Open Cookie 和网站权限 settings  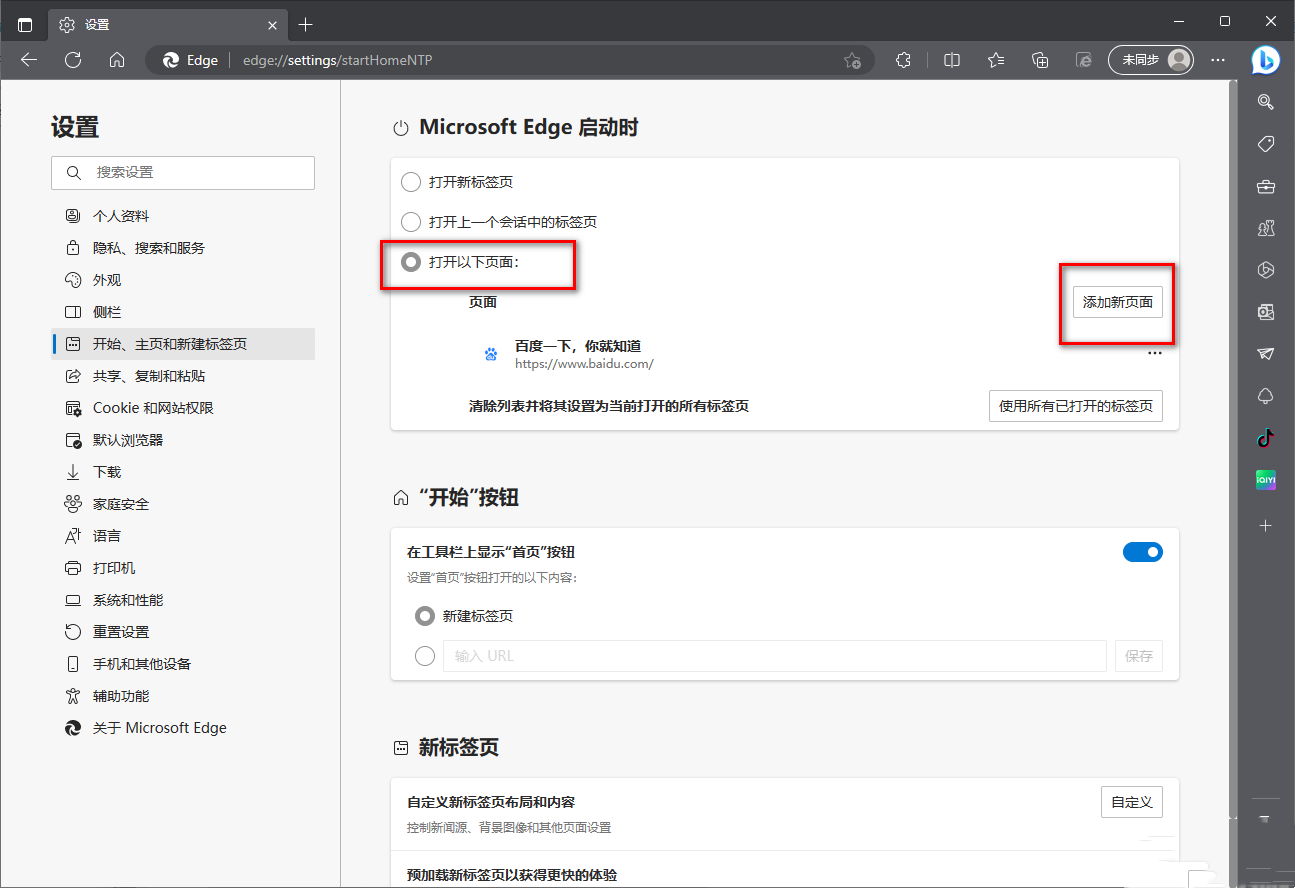click(x=183, y=408)
